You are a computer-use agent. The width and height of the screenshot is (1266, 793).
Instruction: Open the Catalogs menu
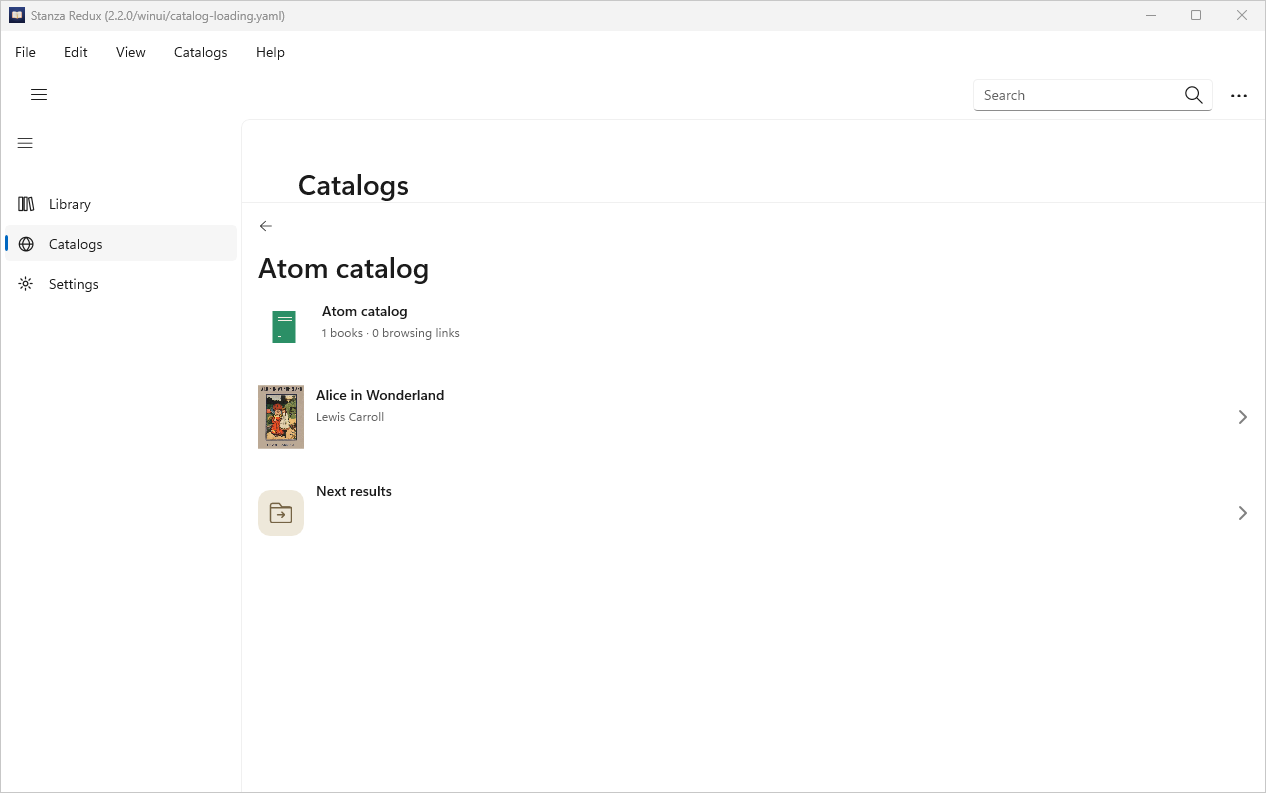[201, 52]
